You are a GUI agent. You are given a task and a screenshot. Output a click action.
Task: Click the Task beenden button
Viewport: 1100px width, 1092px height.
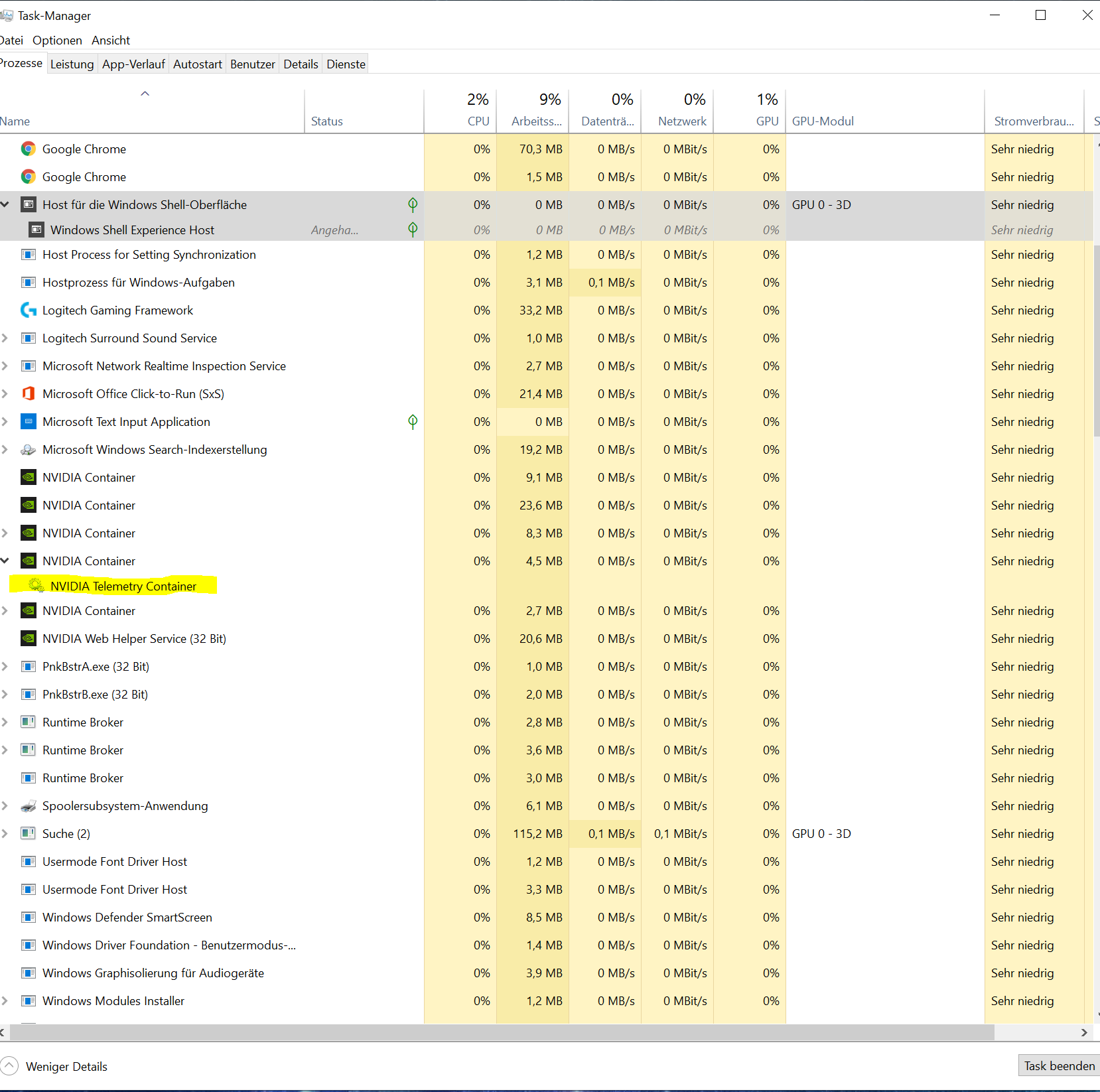click(1060, 1065)
